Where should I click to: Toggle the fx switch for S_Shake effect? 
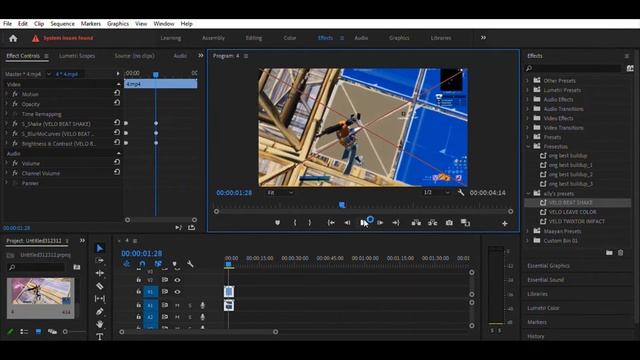click(15, 124)
